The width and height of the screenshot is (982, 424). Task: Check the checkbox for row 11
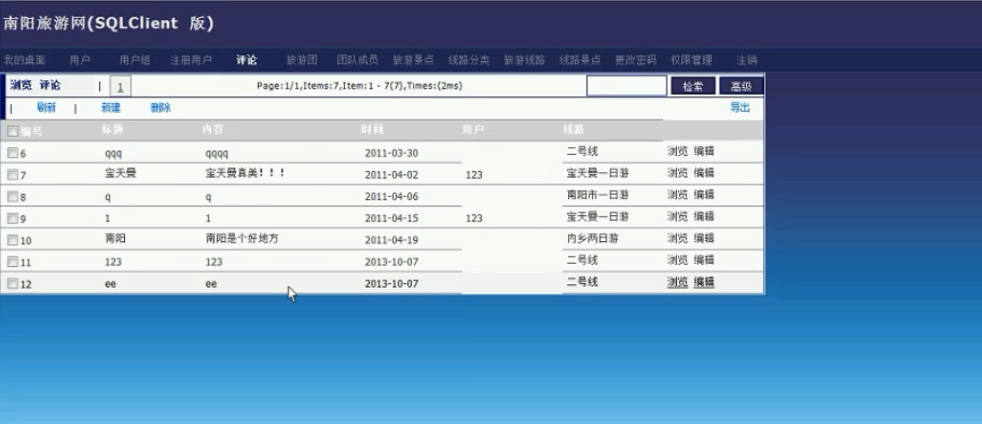13,262
